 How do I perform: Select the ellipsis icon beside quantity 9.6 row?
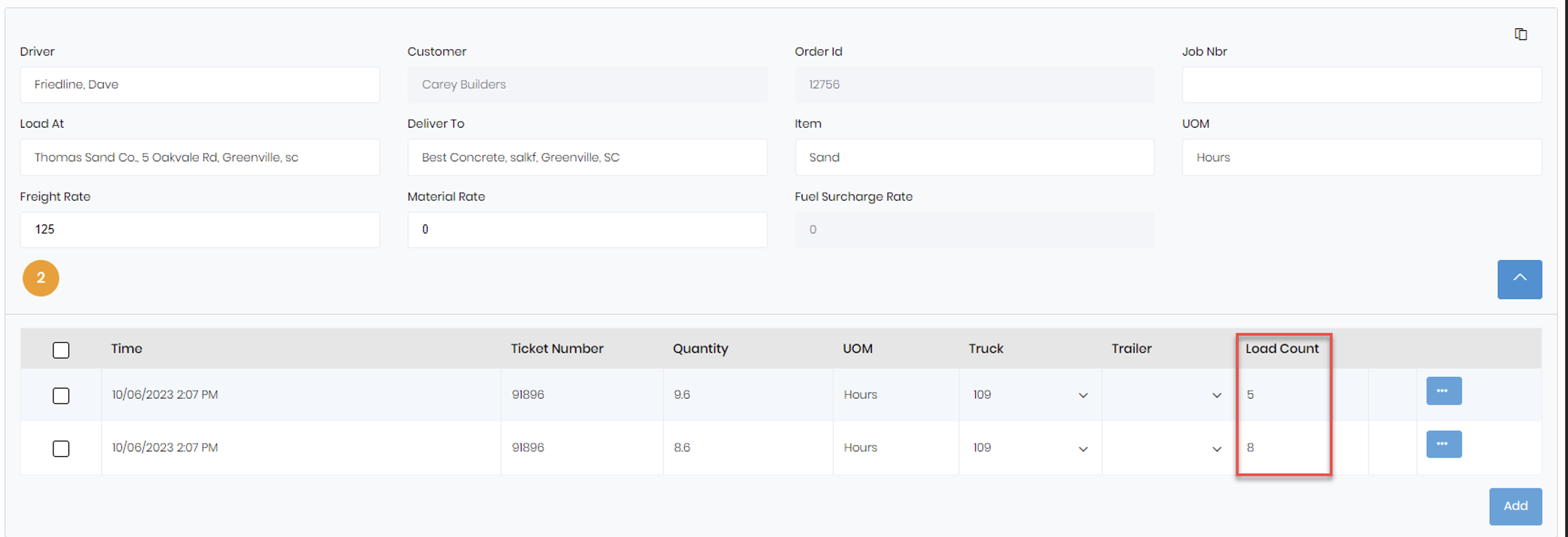(x=1444, y=391)
